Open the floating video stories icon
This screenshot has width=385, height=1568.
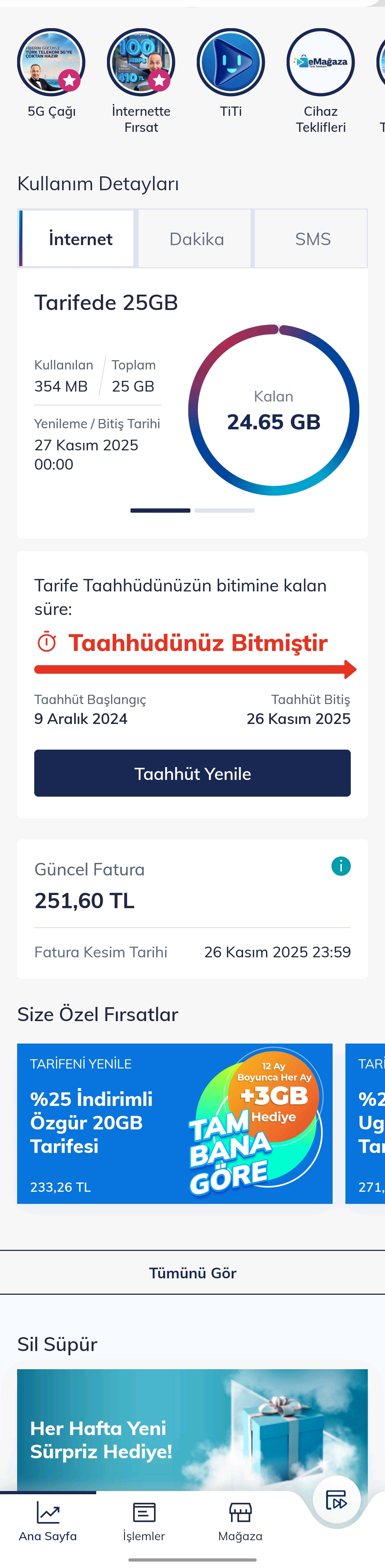pyautogui.click(x=336, y=1500)
